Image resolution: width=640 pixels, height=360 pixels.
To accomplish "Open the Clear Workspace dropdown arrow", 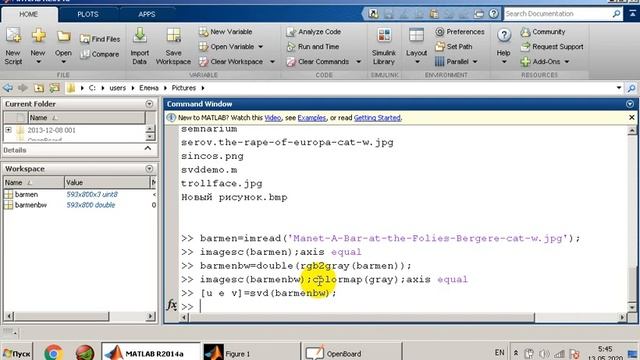I will (272, 62).
